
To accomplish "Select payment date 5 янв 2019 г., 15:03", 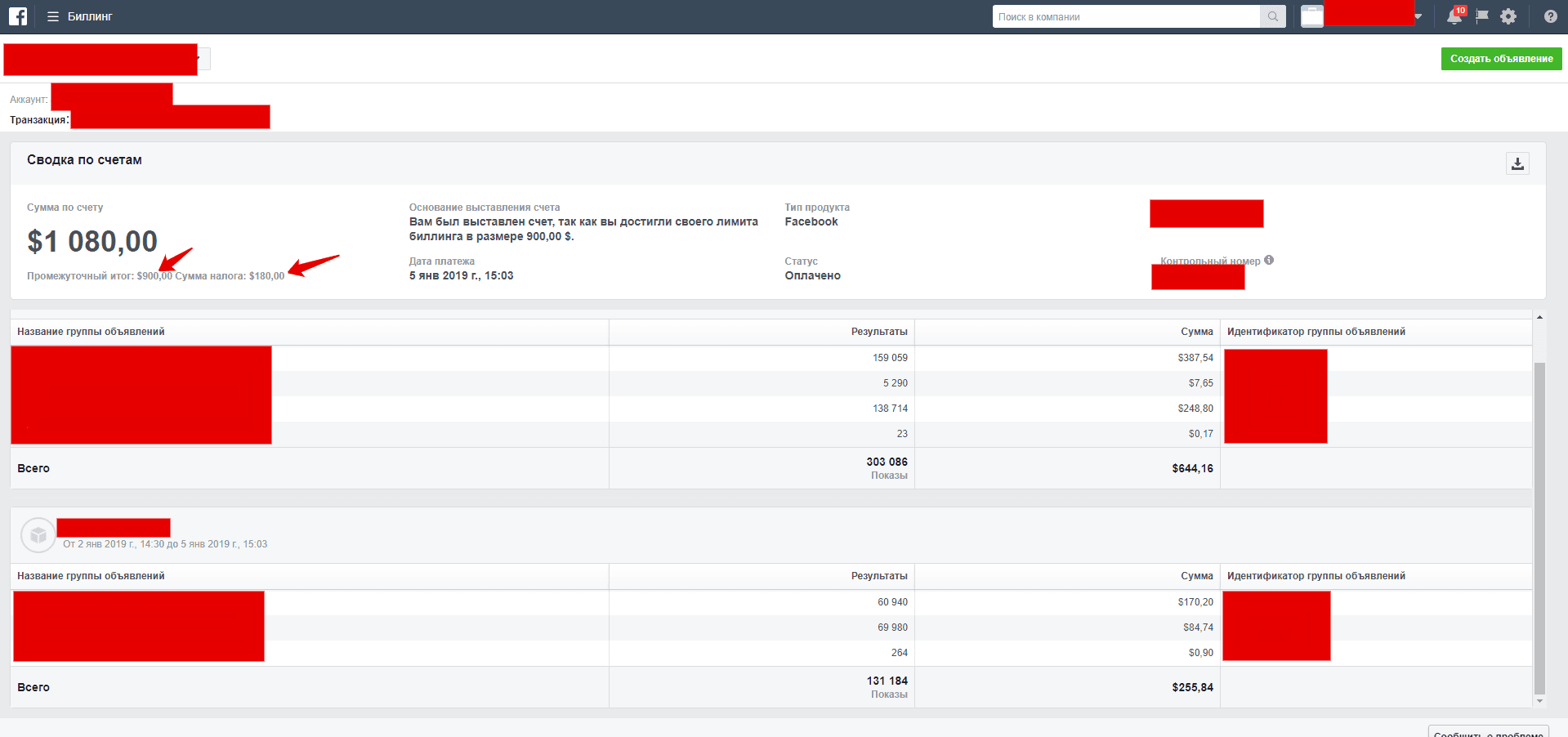I will pyautogui.click(x=461, y=275).
